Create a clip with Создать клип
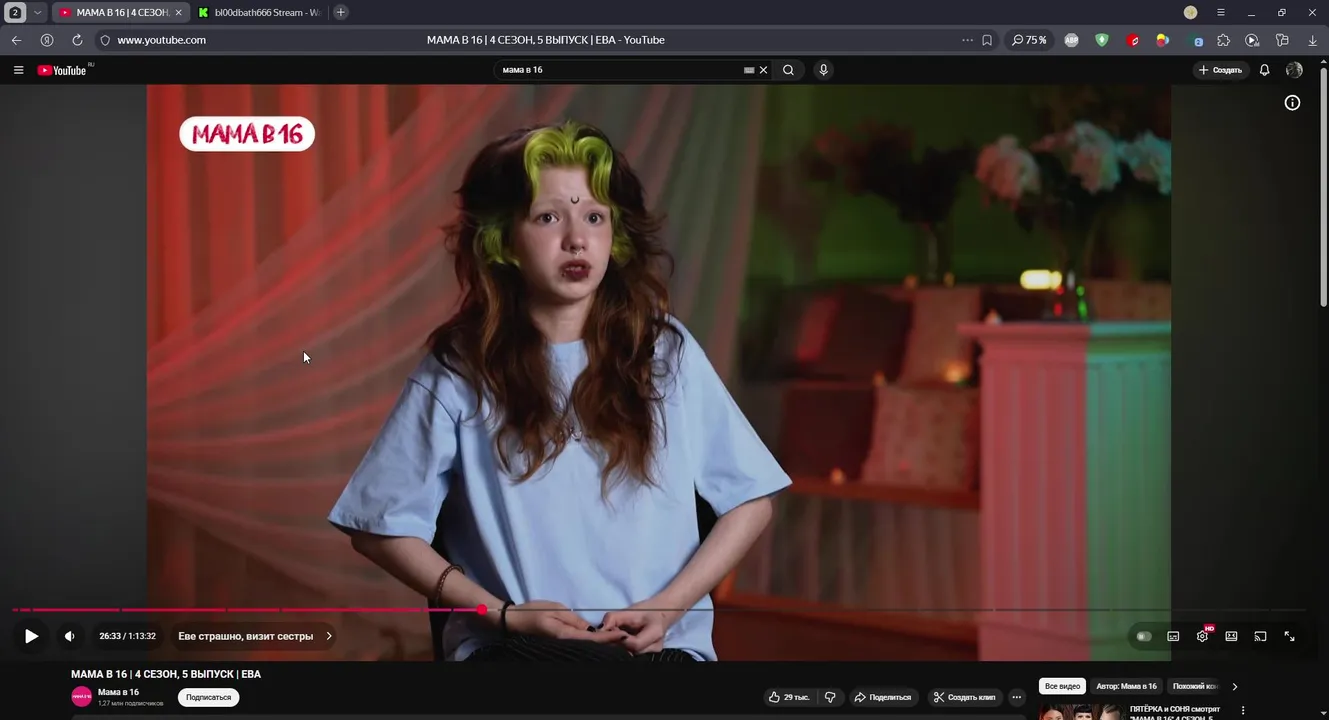 (964, 697)
